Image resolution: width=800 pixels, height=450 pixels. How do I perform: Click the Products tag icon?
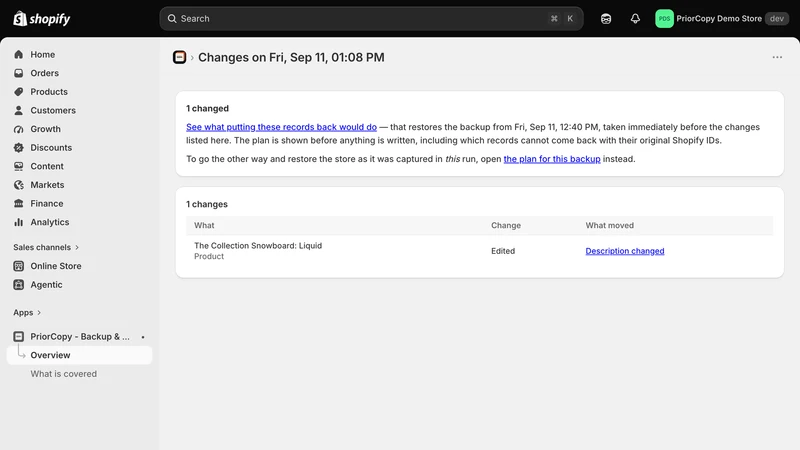(x=19, y=92)
